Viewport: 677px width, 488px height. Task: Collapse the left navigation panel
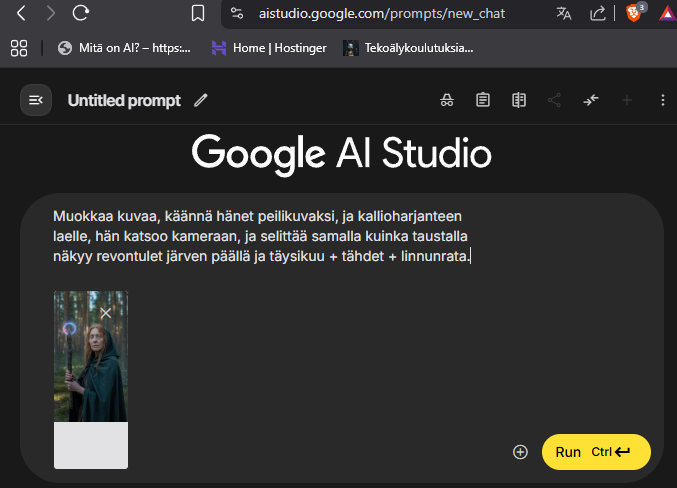36,100
